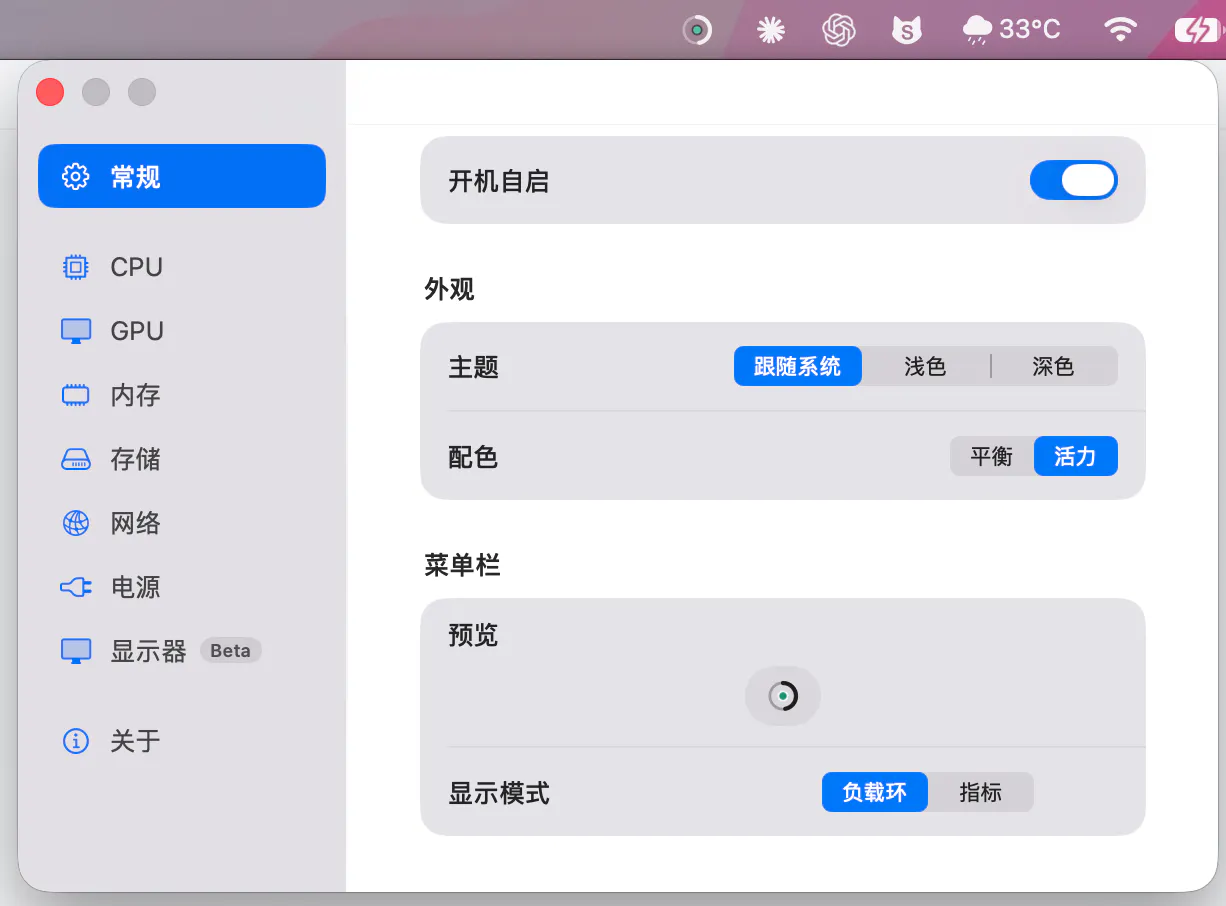The height and width of the screenshot is (906, 1226).
Task: Choose 平衡 color scheme
Action: click(992, 457)
